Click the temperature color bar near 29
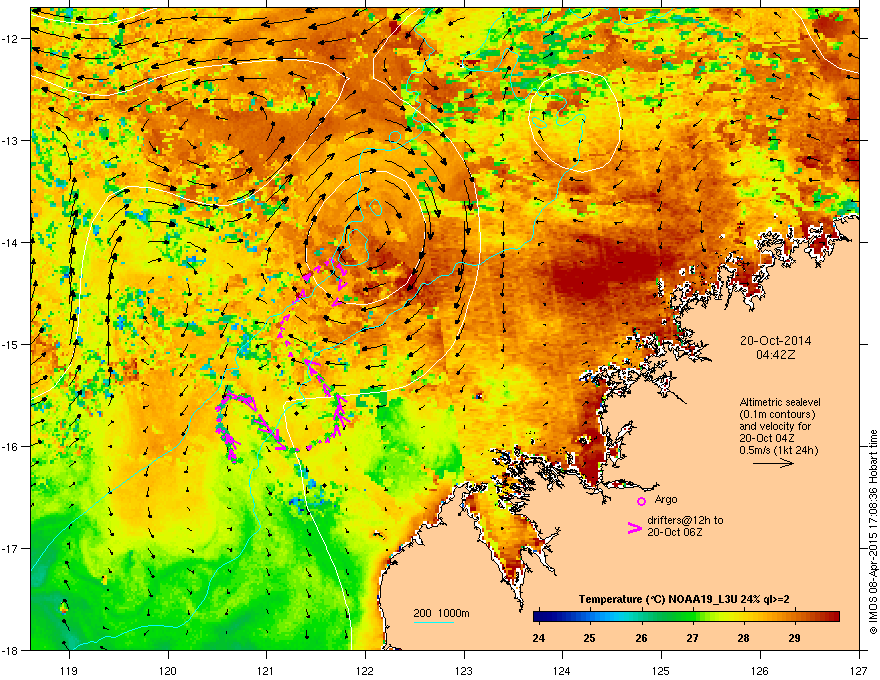Image resolution: width=880 pixels, height=680 pixels. coord(794,617)
